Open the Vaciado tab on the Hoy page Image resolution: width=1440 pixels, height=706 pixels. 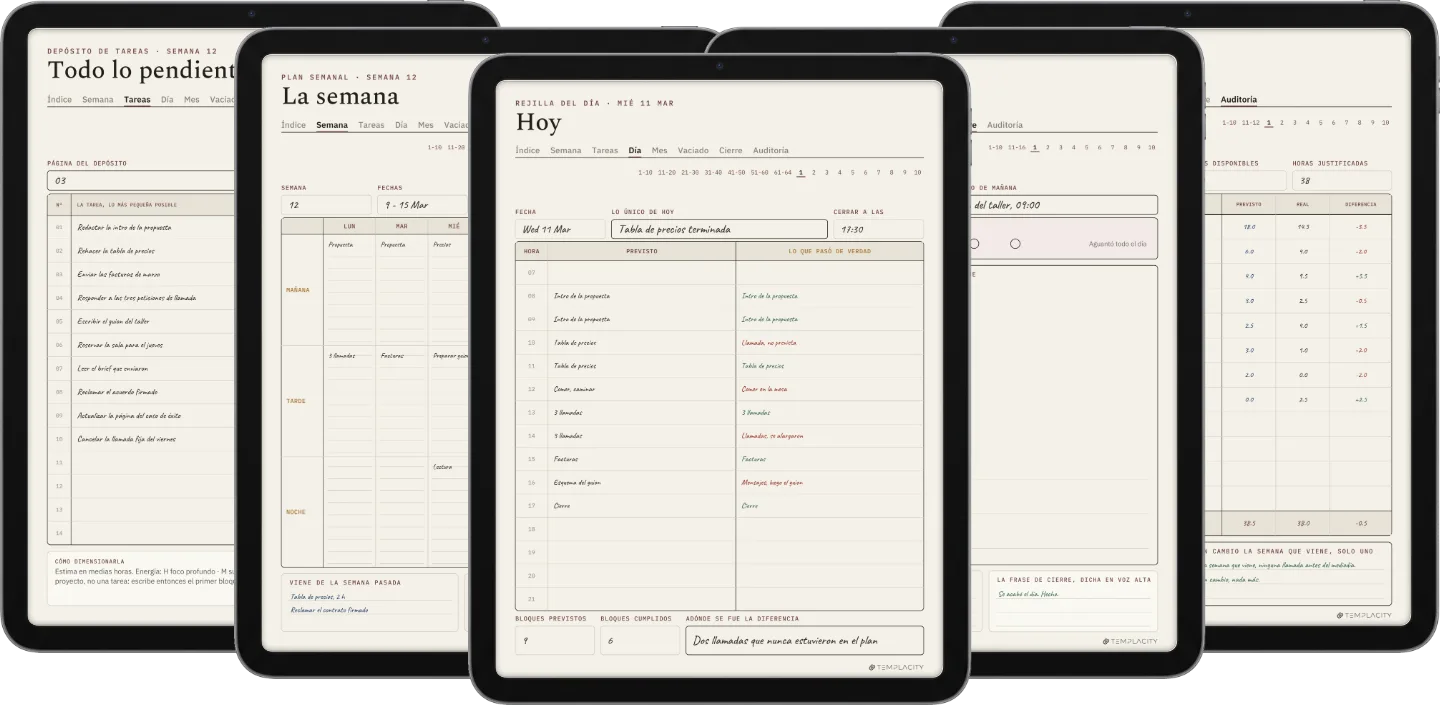pyautogui.click(x=693, y=151)
